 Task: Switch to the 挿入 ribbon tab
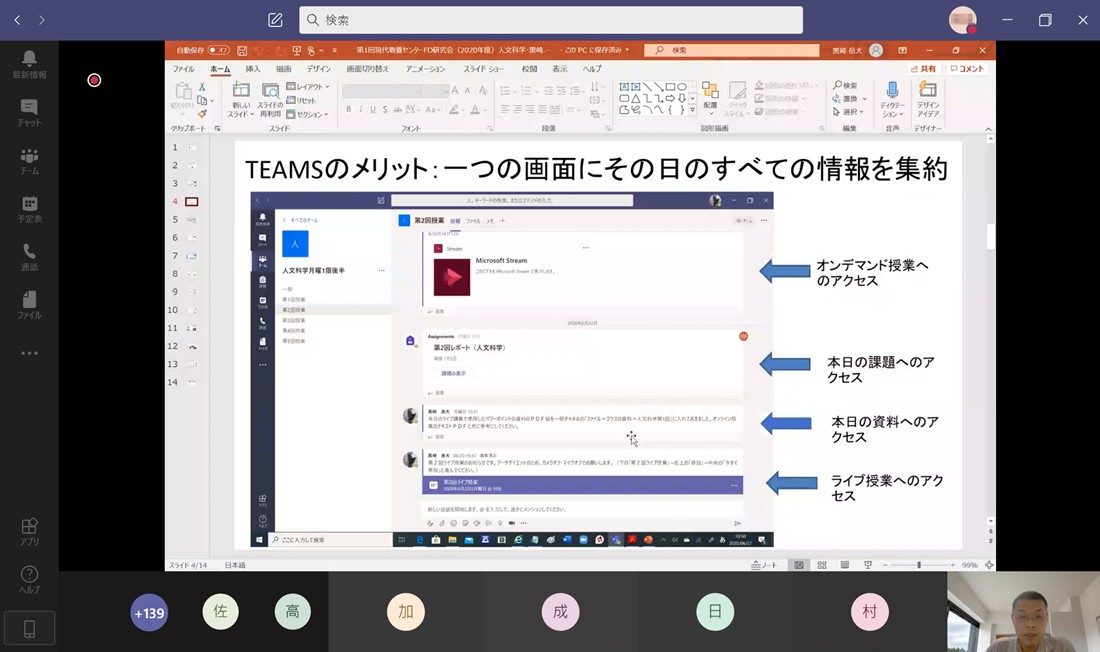pos(253,69)
